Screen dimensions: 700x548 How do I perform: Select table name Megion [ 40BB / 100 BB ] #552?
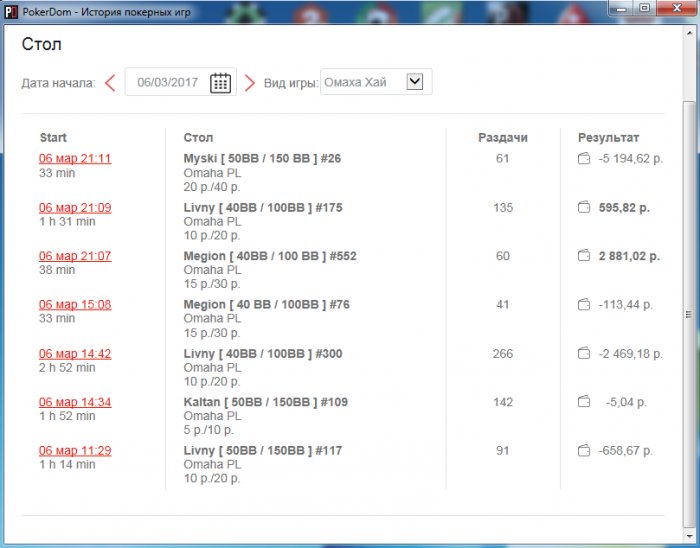[270, 256]
